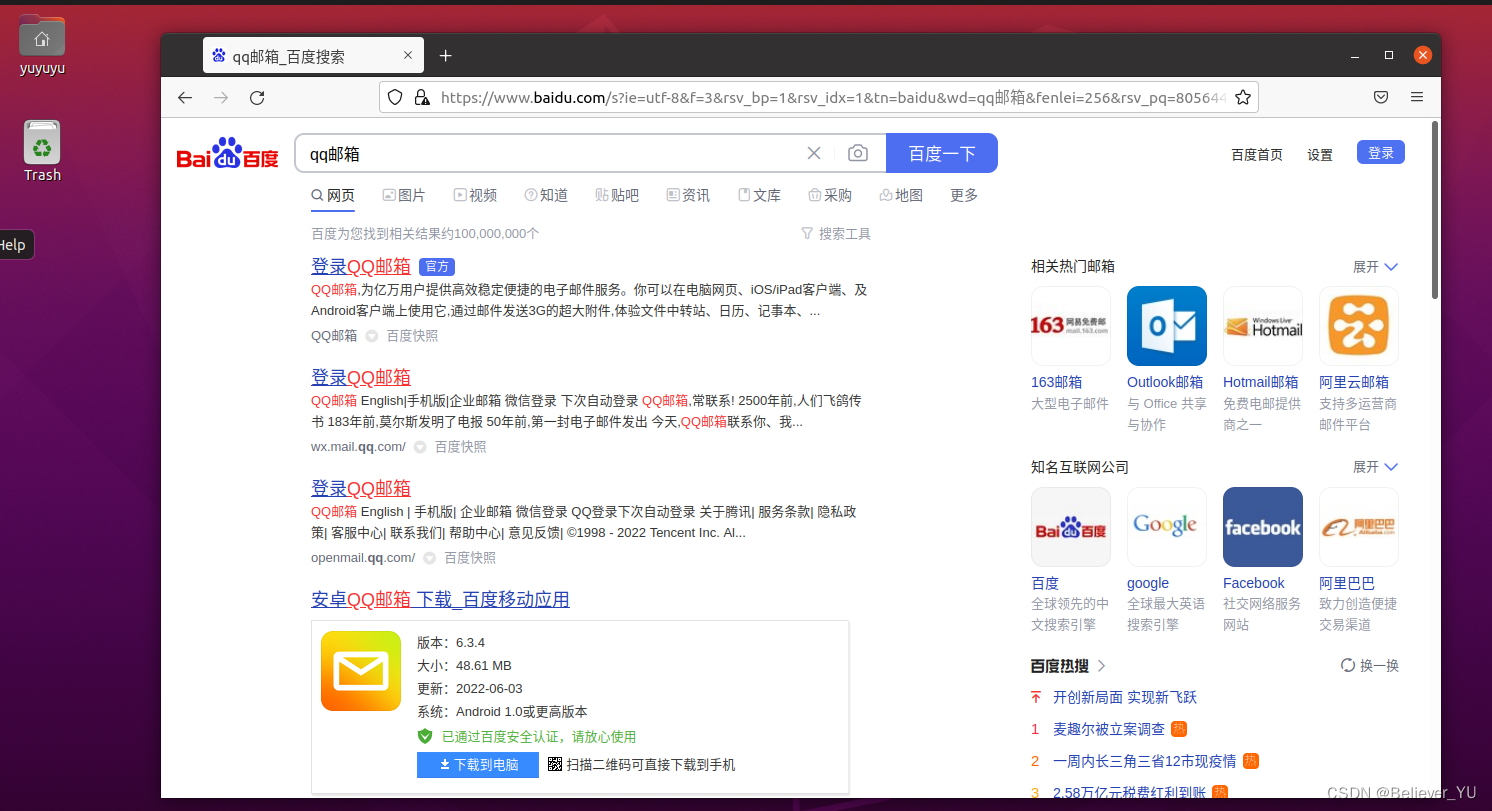Open a new tab with plus icon
This screenshot has height=811, width=1492.
446,56
